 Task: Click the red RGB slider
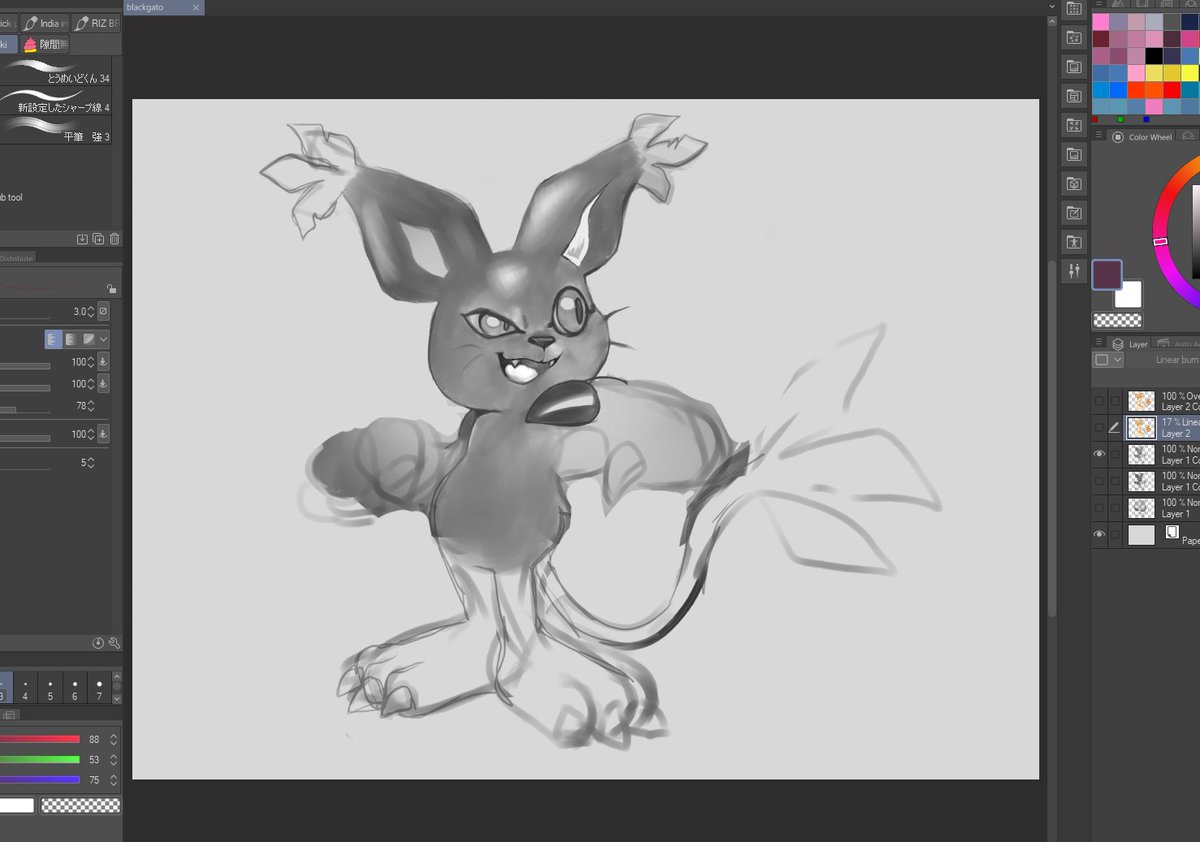point(40,739)
